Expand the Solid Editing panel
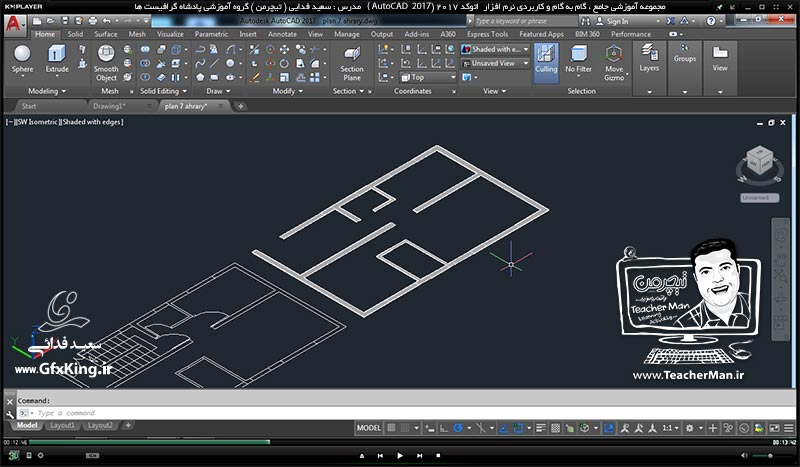 [163, 91]
